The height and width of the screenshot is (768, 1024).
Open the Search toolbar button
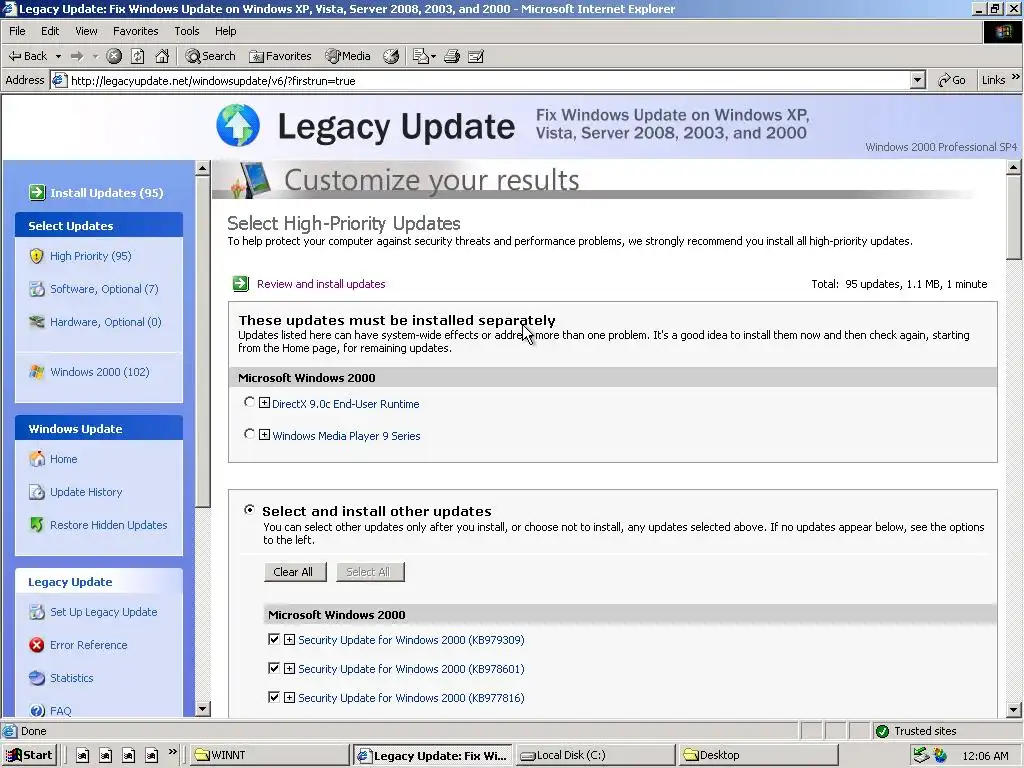210,56
